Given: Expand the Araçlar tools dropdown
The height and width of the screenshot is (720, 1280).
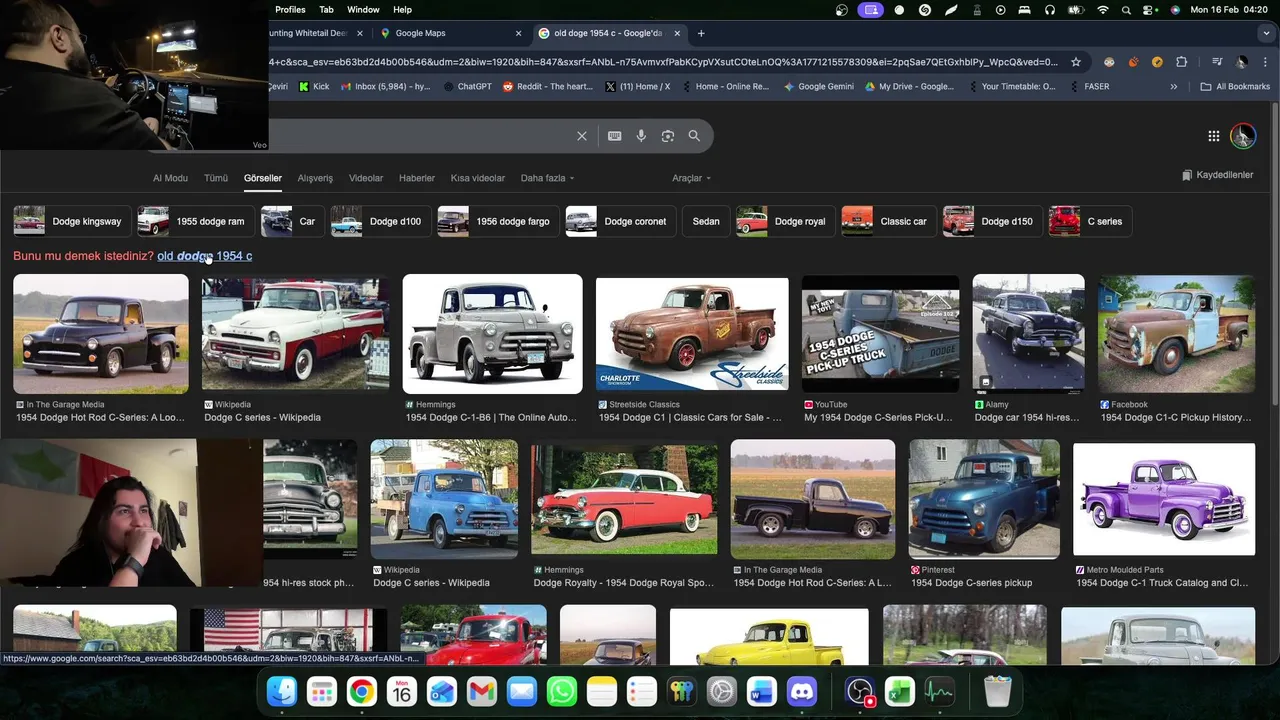Looking at the screenshot, I should 691,178.
